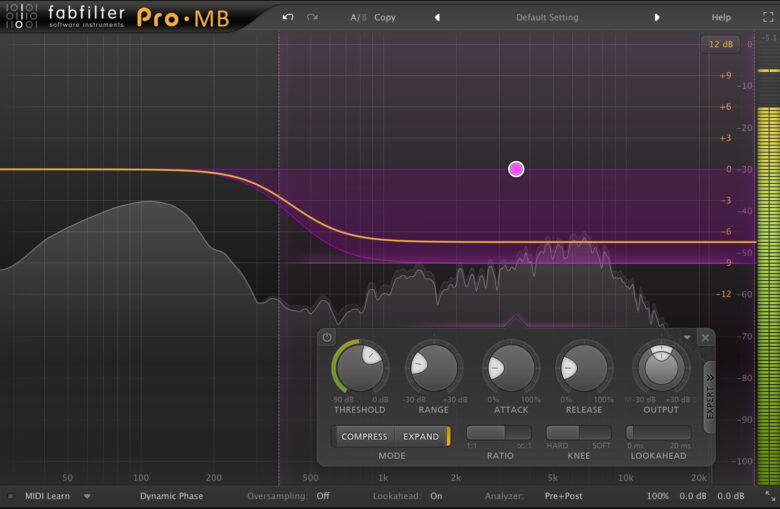Click the output level meter
This screenshot has height=509, width=780.
pyautogui.click(x=768, y=259)
